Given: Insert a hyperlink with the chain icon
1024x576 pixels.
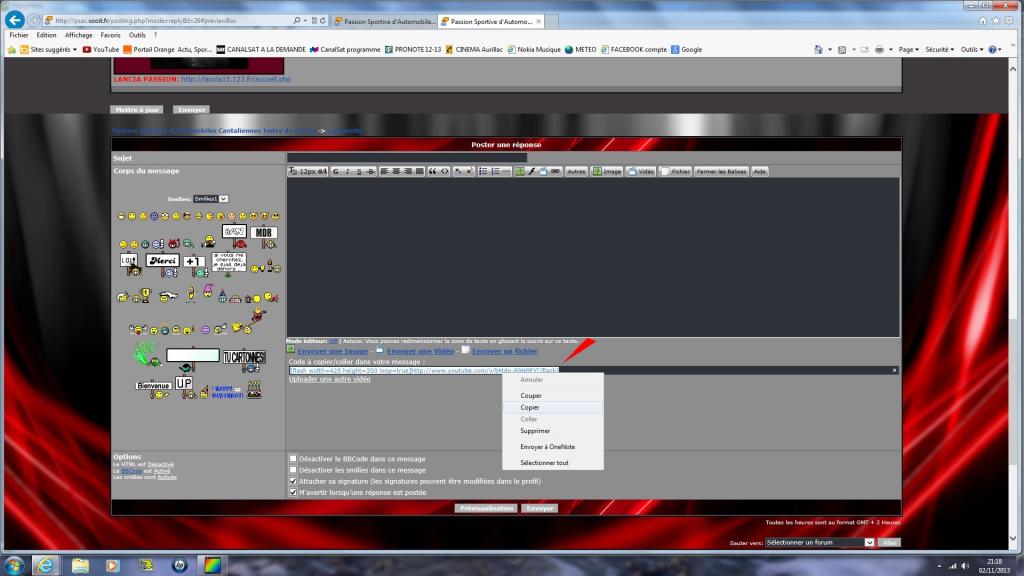Looking at the screenshot, I should tap(556, 171).
